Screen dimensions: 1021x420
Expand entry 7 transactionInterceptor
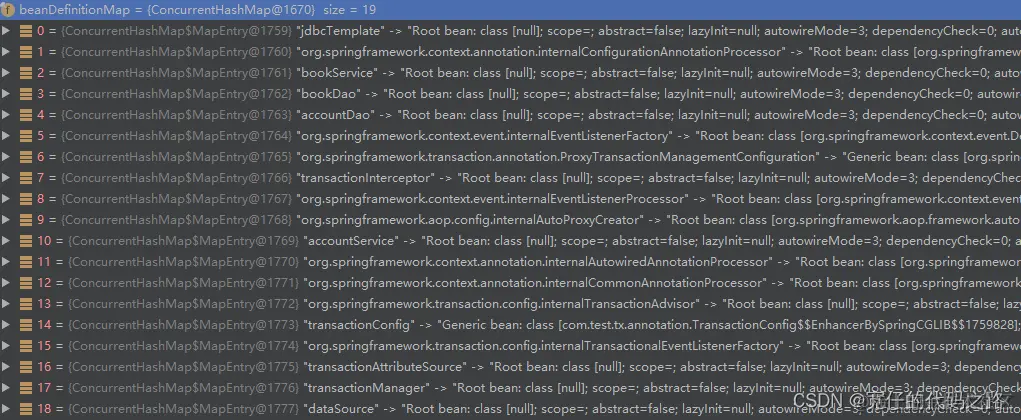[x=6, y=178]
